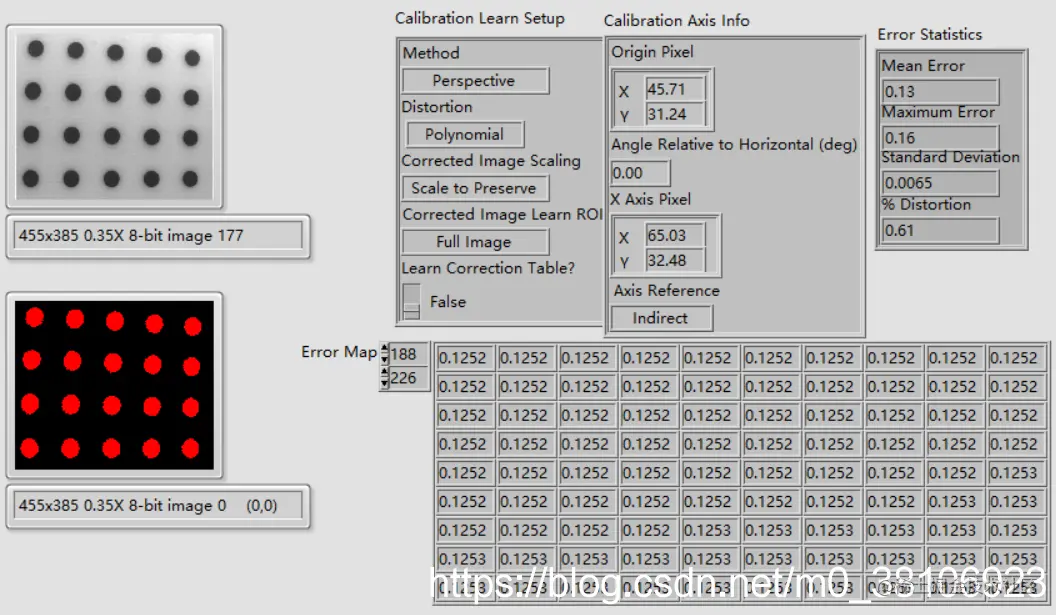Viewport: 1056px width, 615px height.
Task: Click the Calibration Learn Setup heading
Action: coord(480,18)
